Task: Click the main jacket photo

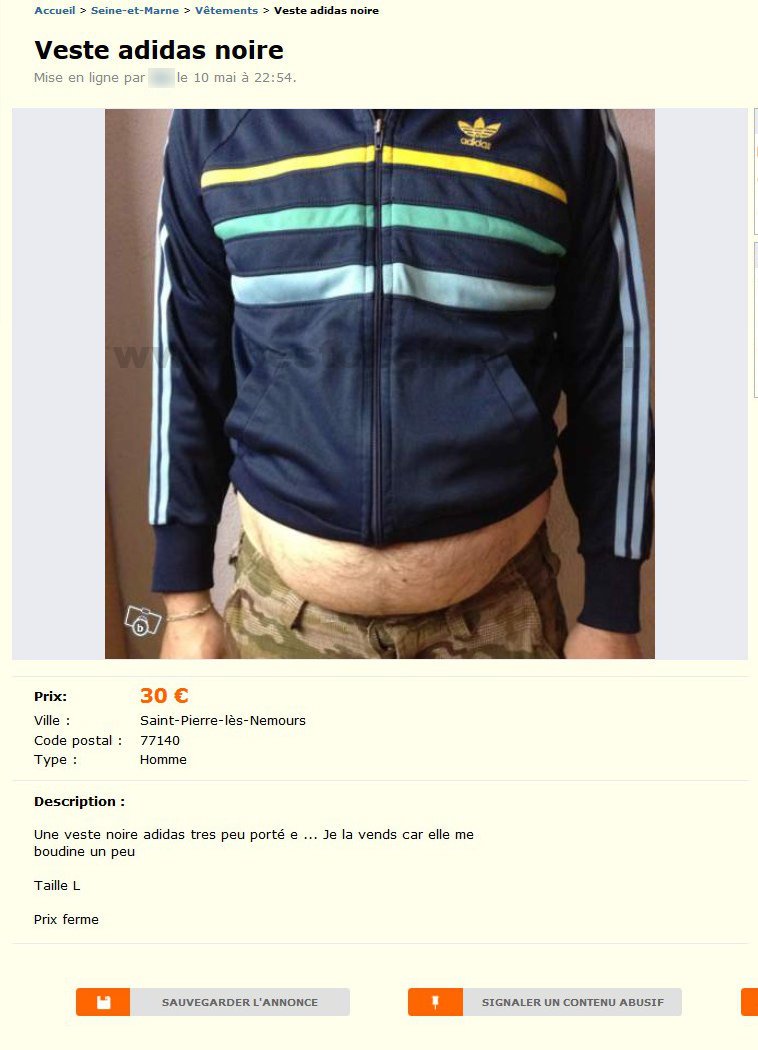Action: coord(380,384)
